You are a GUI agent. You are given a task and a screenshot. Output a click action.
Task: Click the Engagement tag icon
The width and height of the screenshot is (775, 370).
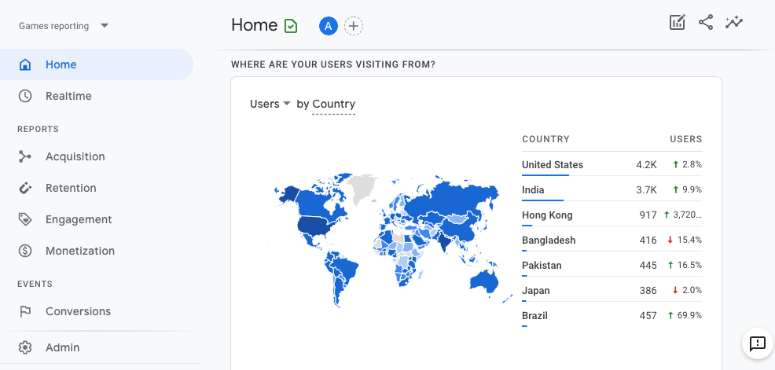(x=25, y=219)
